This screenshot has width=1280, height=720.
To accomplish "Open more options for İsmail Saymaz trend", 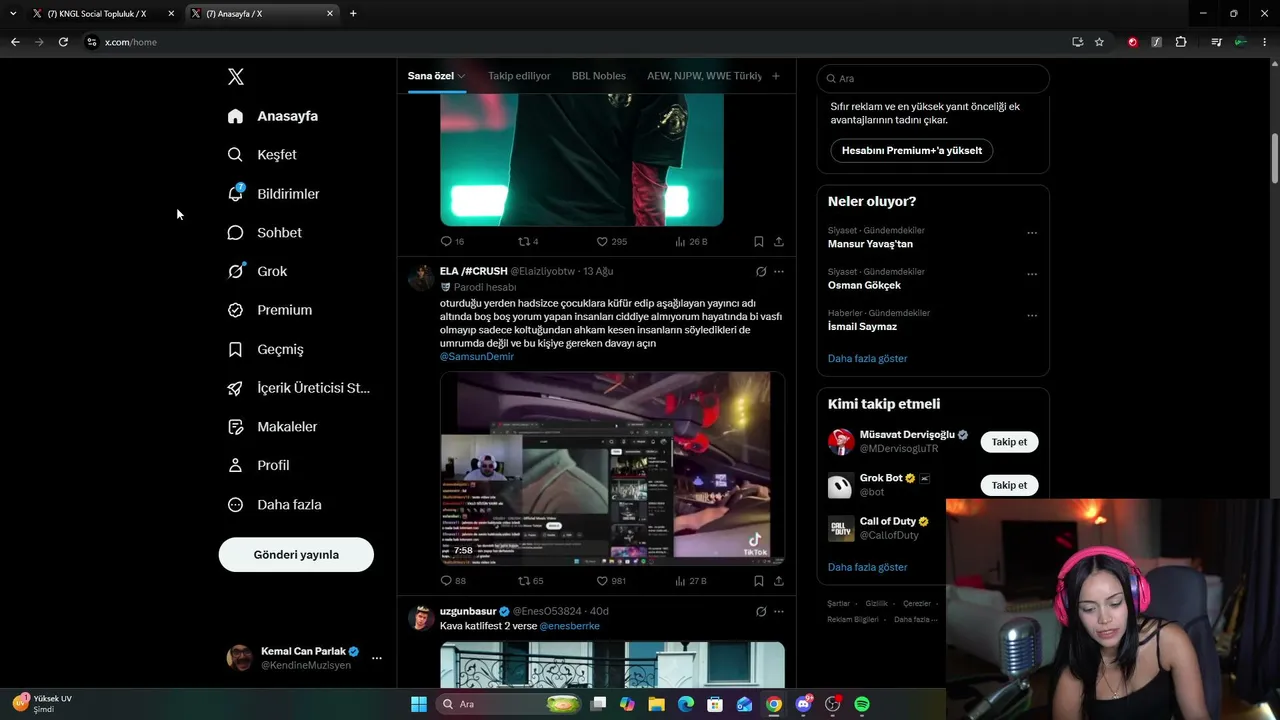I will coord(1032,315).
